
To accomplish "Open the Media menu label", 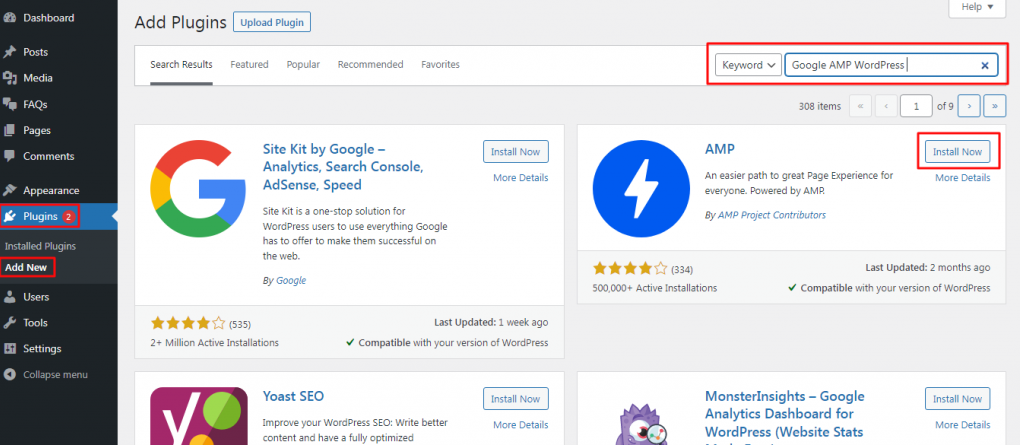I will [x=38, y=78].
